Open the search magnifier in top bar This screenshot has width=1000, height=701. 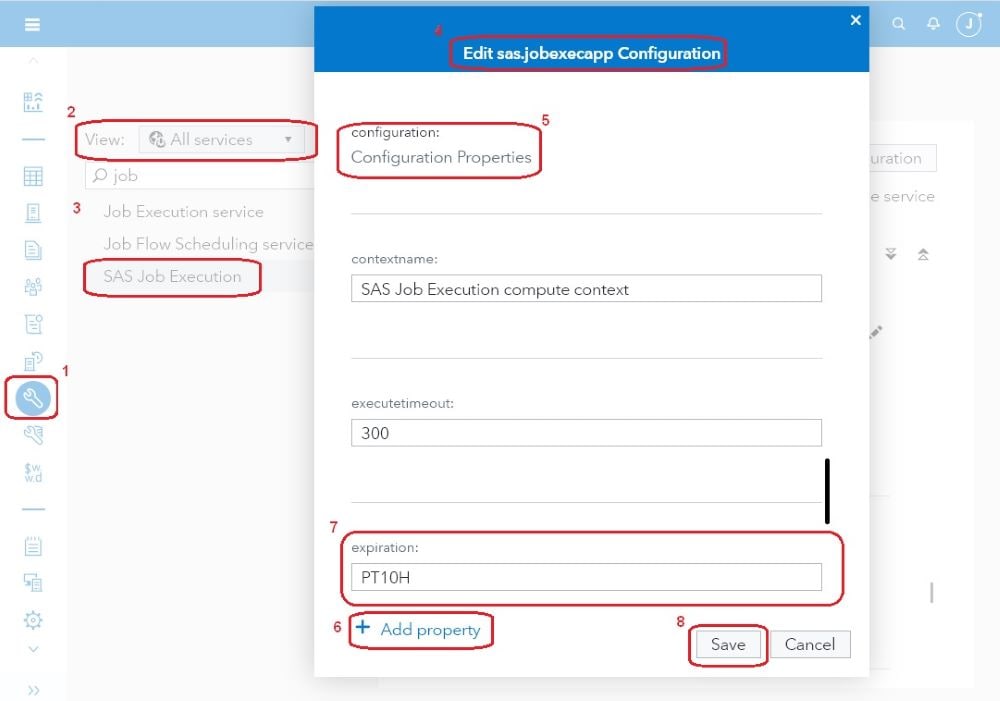pos(898,24)
